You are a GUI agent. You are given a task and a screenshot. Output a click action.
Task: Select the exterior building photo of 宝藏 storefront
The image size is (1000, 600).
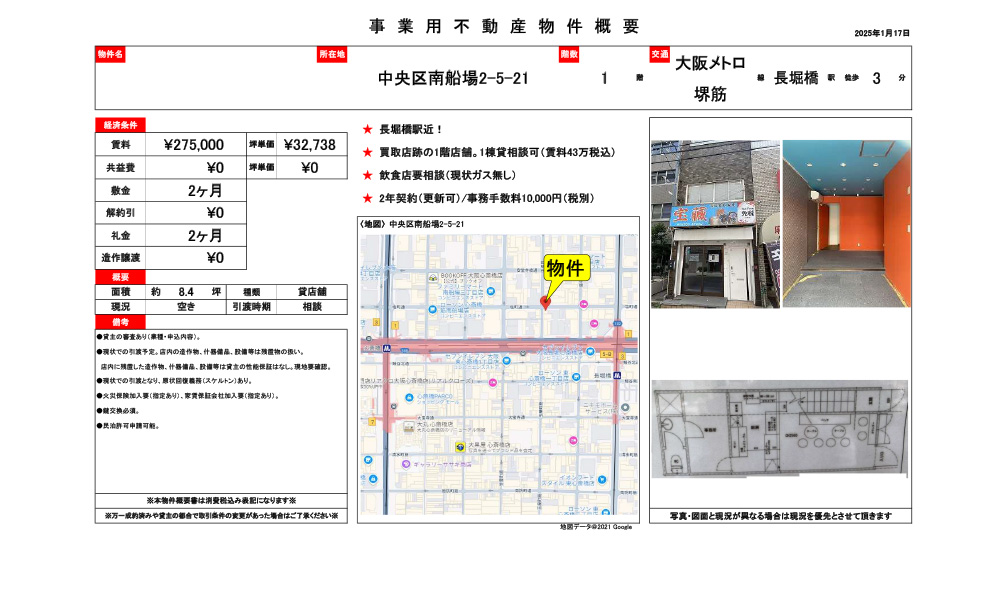[712, 215]
